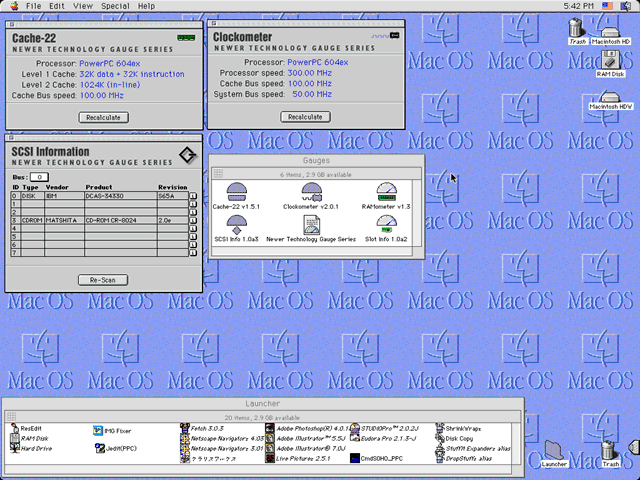Open the File menu

[33, 6]
